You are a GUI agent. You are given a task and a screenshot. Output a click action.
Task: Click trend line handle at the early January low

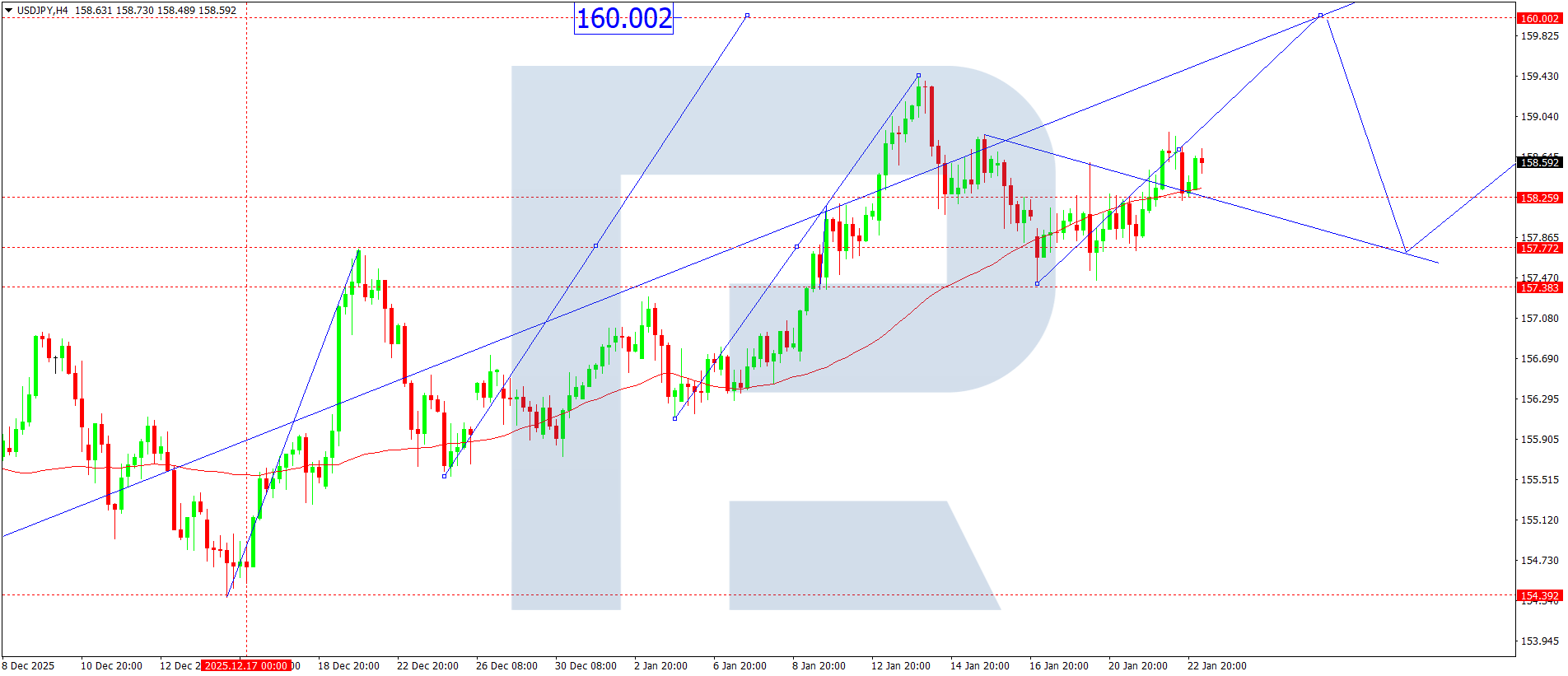click(674, 418)
